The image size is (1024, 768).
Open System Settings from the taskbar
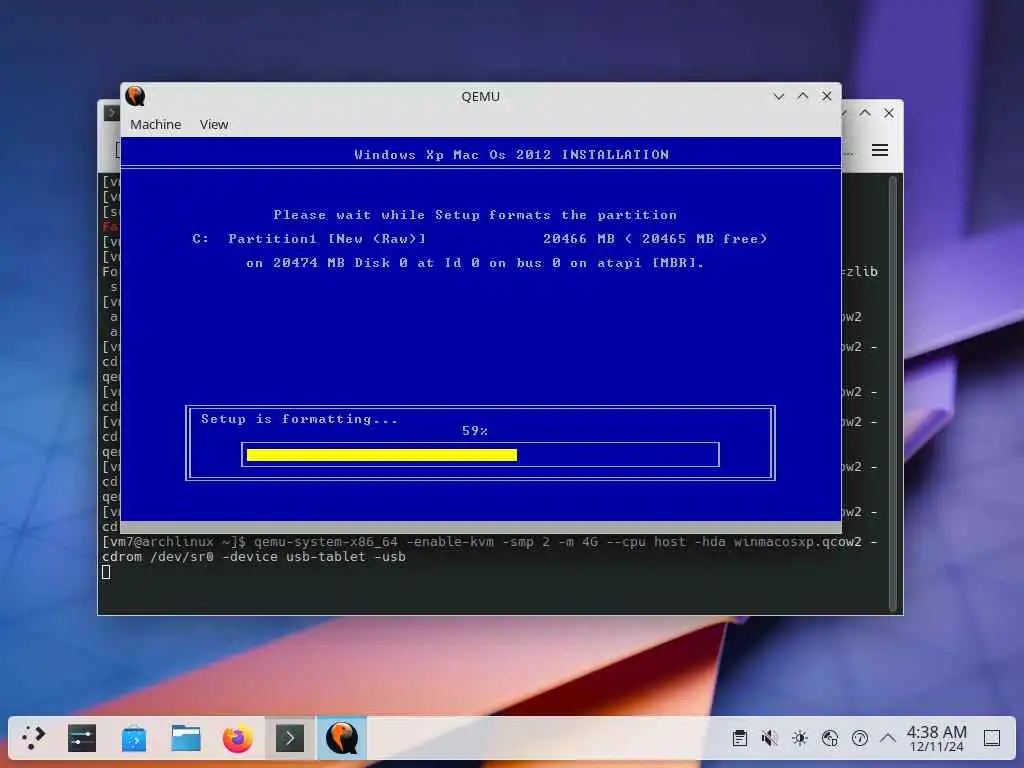click(x=82, y=738)
